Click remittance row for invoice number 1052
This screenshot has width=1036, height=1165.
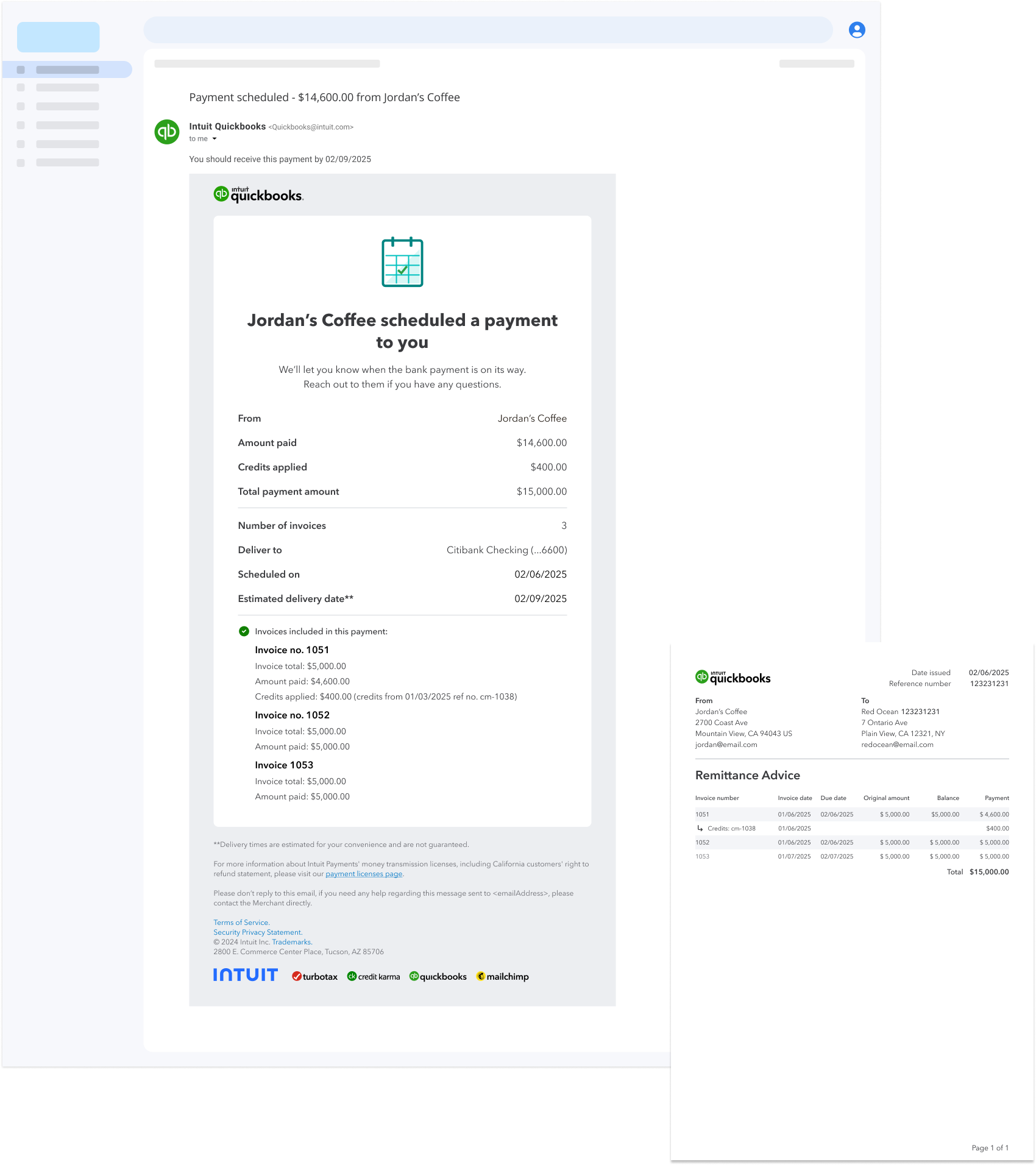[x=852, y=842]
